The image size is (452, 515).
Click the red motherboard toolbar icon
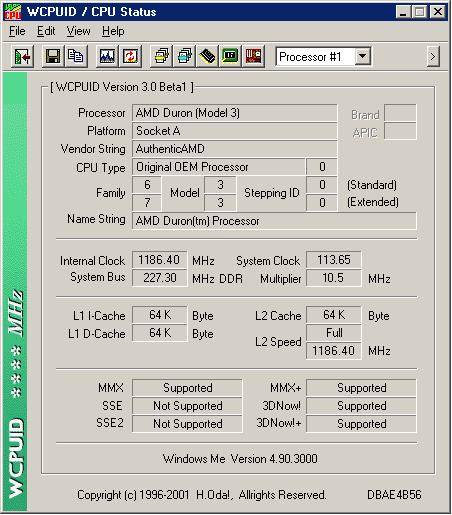coord(253,56)
